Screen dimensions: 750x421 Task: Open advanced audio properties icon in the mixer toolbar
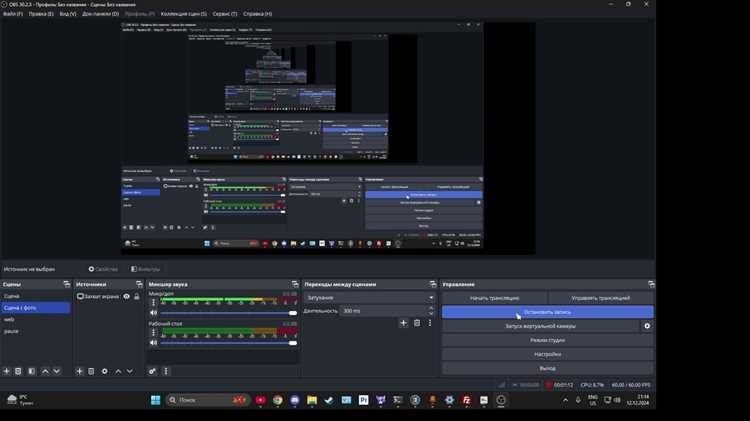pos(152,371)
